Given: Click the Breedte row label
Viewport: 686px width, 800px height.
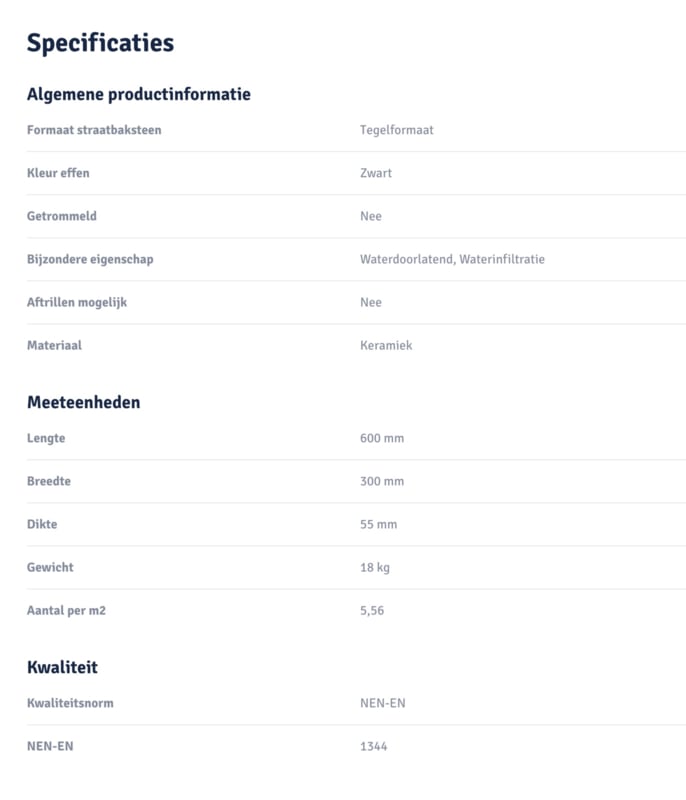Looking at the screenshot, I should 49,481.
